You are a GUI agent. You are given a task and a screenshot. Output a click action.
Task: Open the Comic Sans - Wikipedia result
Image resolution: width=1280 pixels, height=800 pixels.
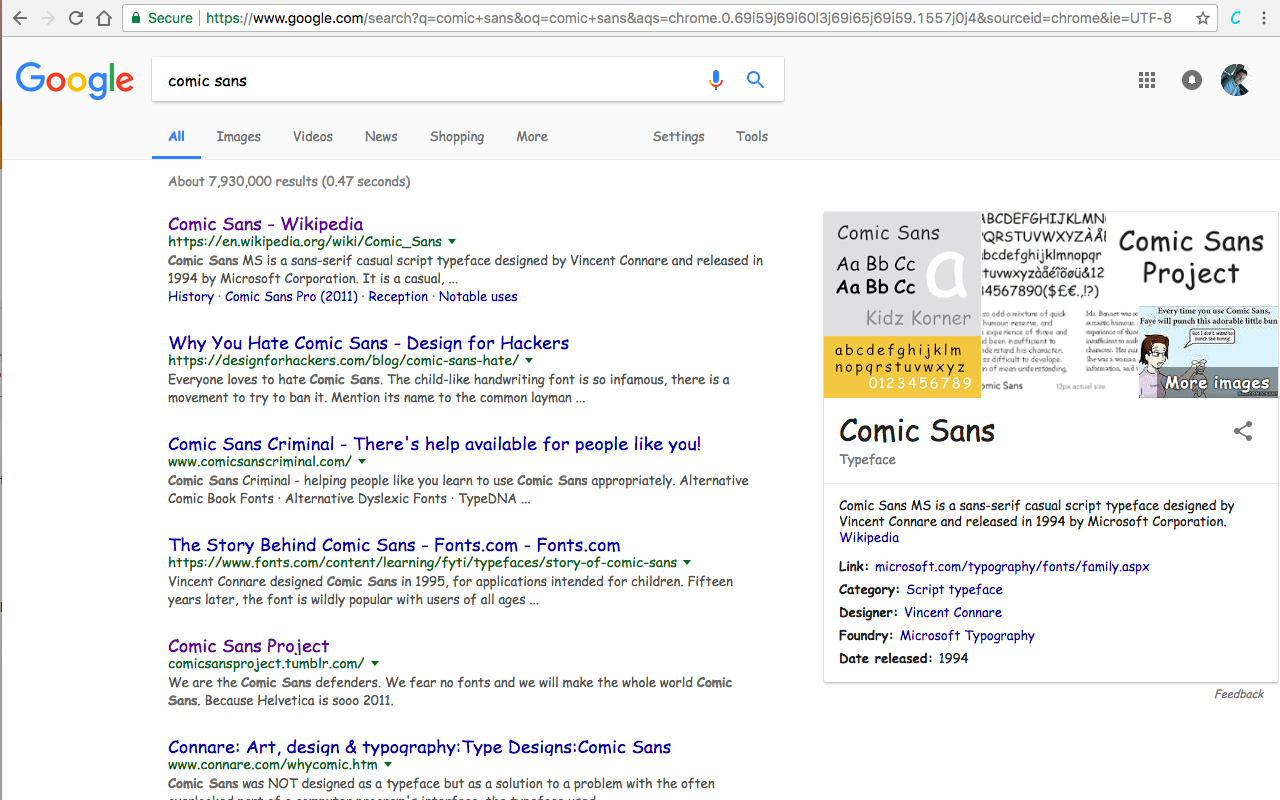(266, 224)
